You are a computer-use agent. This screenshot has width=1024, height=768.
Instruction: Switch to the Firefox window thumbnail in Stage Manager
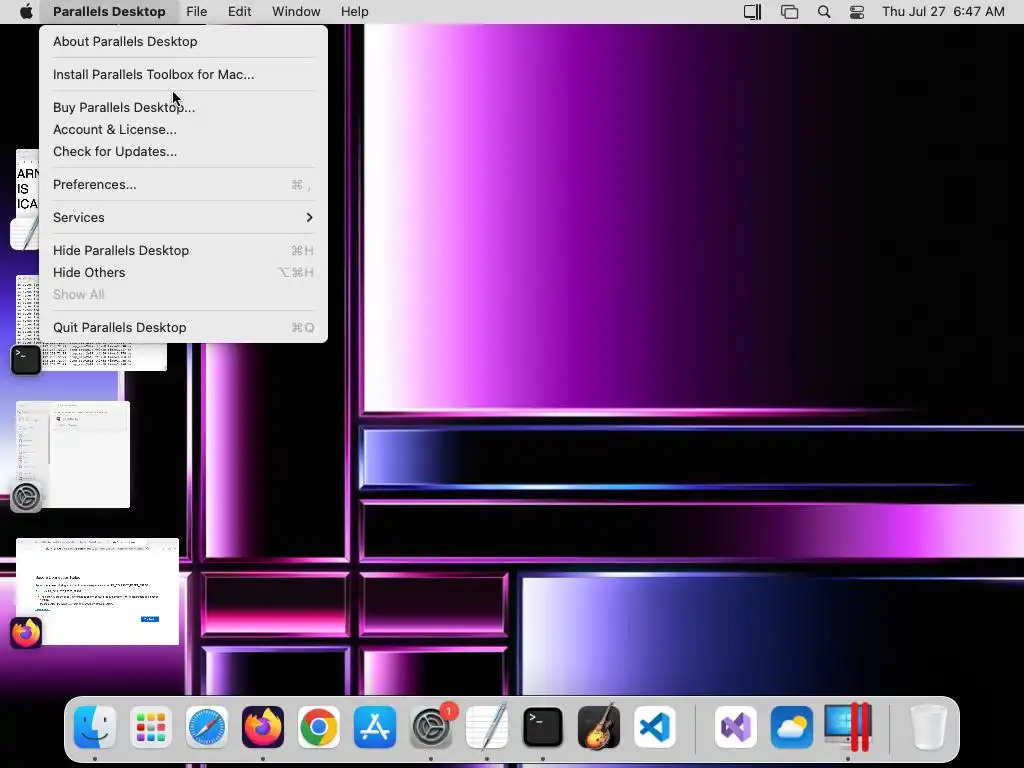tap(97, 591)
